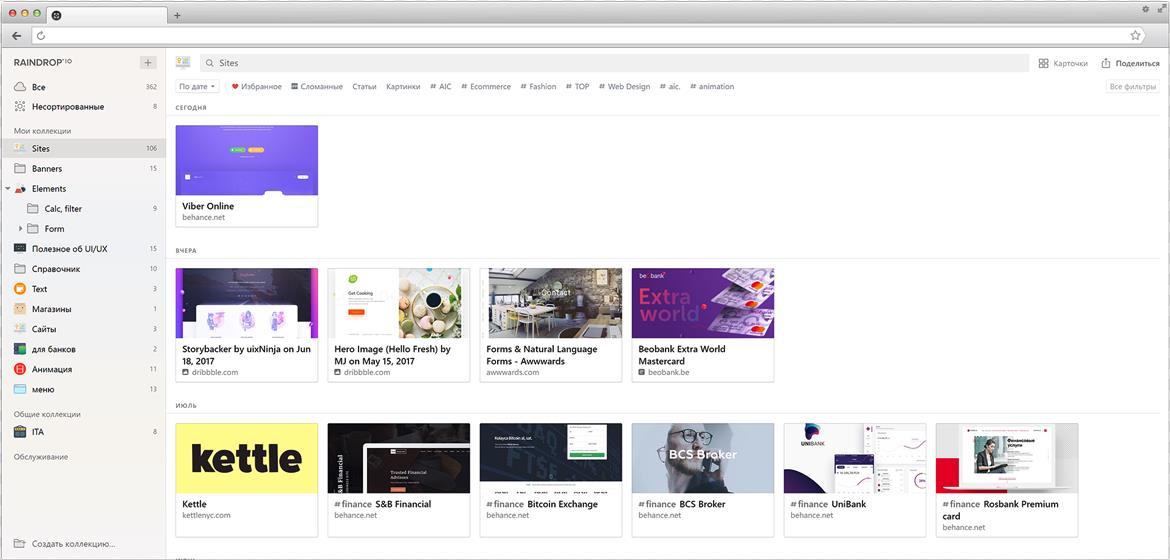Expand the Form subcollection

tap(20, 228)
